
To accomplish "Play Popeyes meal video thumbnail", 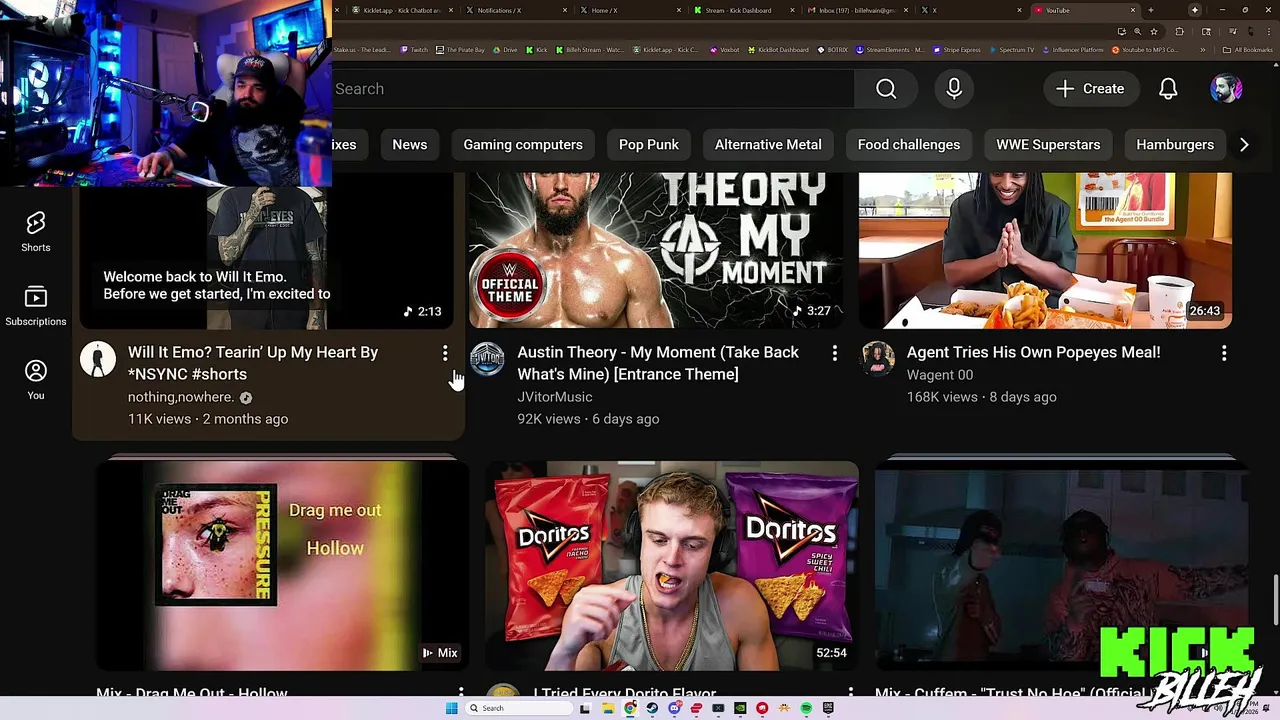I will pos(1045,250).
